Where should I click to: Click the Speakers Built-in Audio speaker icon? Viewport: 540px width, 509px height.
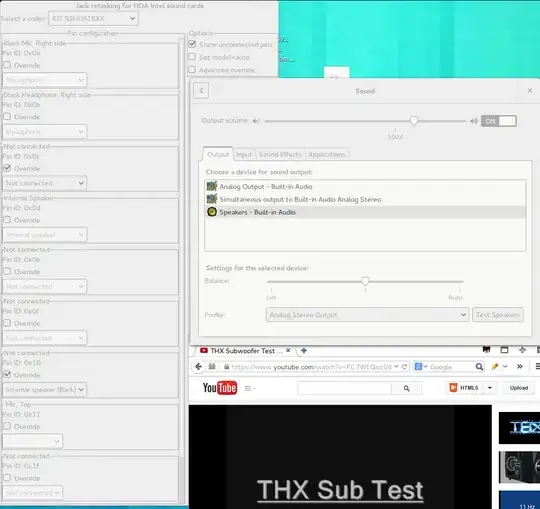pyautogui.click(x=211, y=212)
